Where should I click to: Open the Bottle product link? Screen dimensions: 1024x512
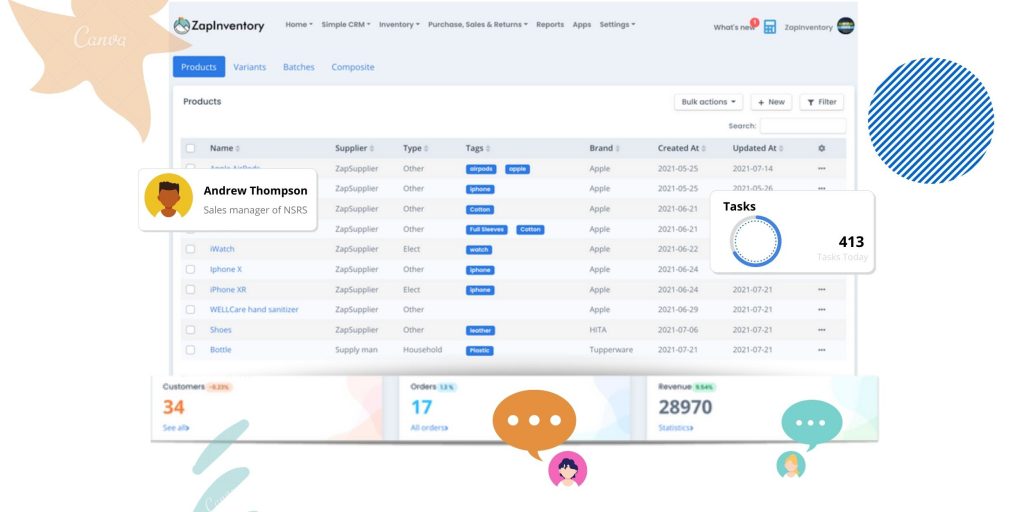(x=221, y=350)
